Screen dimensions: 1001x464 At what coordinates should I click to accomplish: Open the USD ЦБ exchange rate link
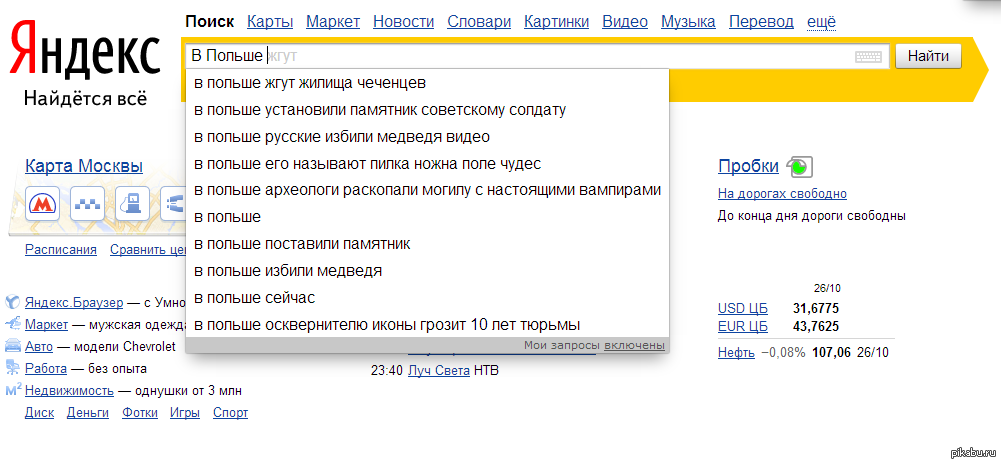(x=741, y=308)
